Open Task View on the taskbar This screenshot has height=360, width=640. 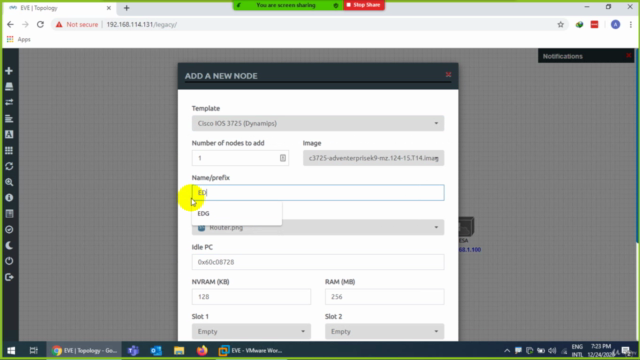(x=33, y=350)
